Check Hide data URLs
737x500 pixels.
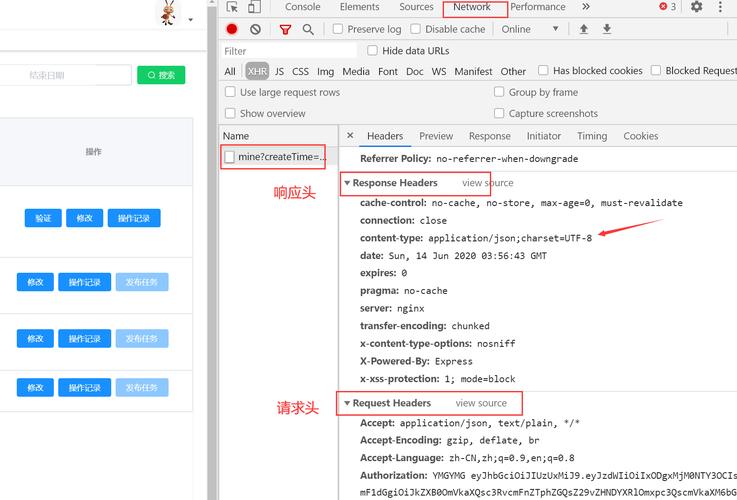coord(372,50)
